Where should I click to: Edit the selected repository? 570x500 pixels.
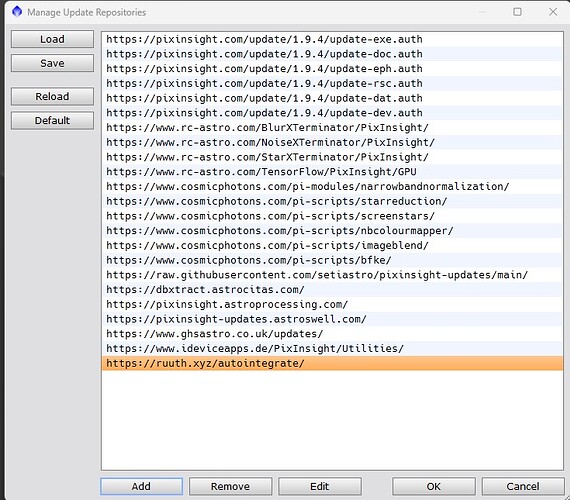click(320, 487)
